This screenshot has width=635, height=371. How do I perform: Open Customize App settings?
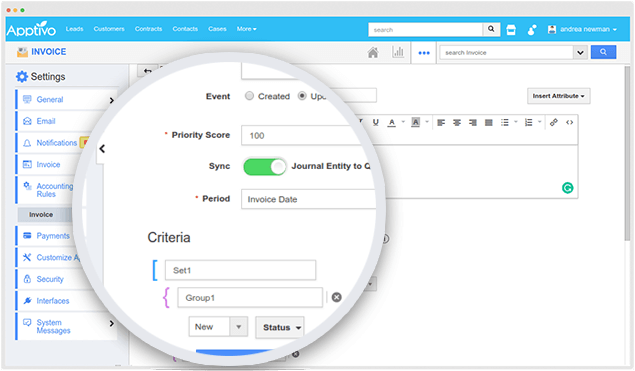(57, 258)
